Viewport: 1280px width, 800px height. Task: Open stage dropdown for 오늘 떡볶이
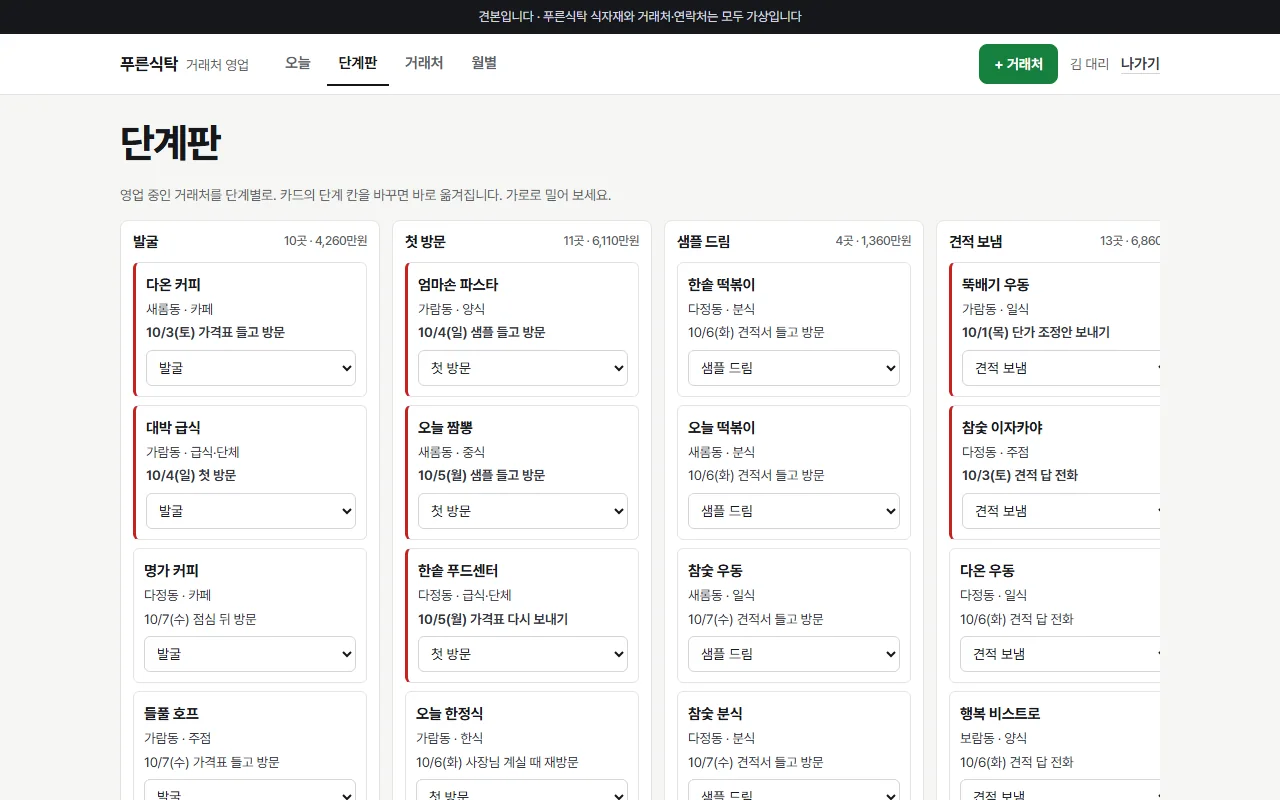coord(794,511)
